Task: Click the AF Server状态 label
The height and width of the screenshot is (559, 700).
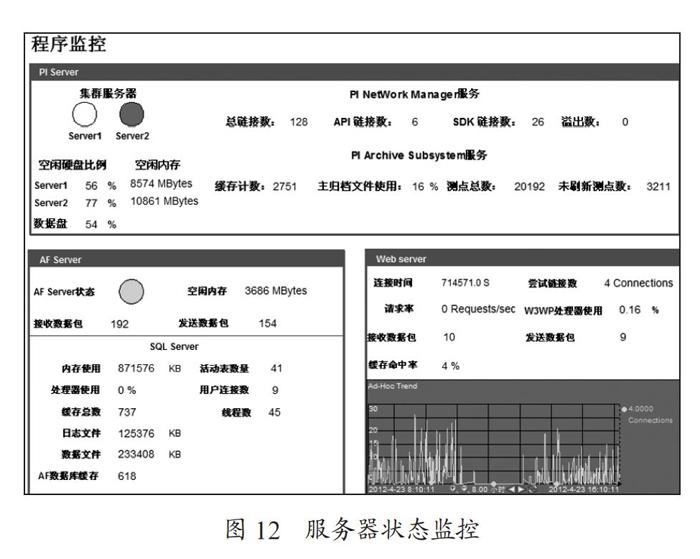Action: 64,292
